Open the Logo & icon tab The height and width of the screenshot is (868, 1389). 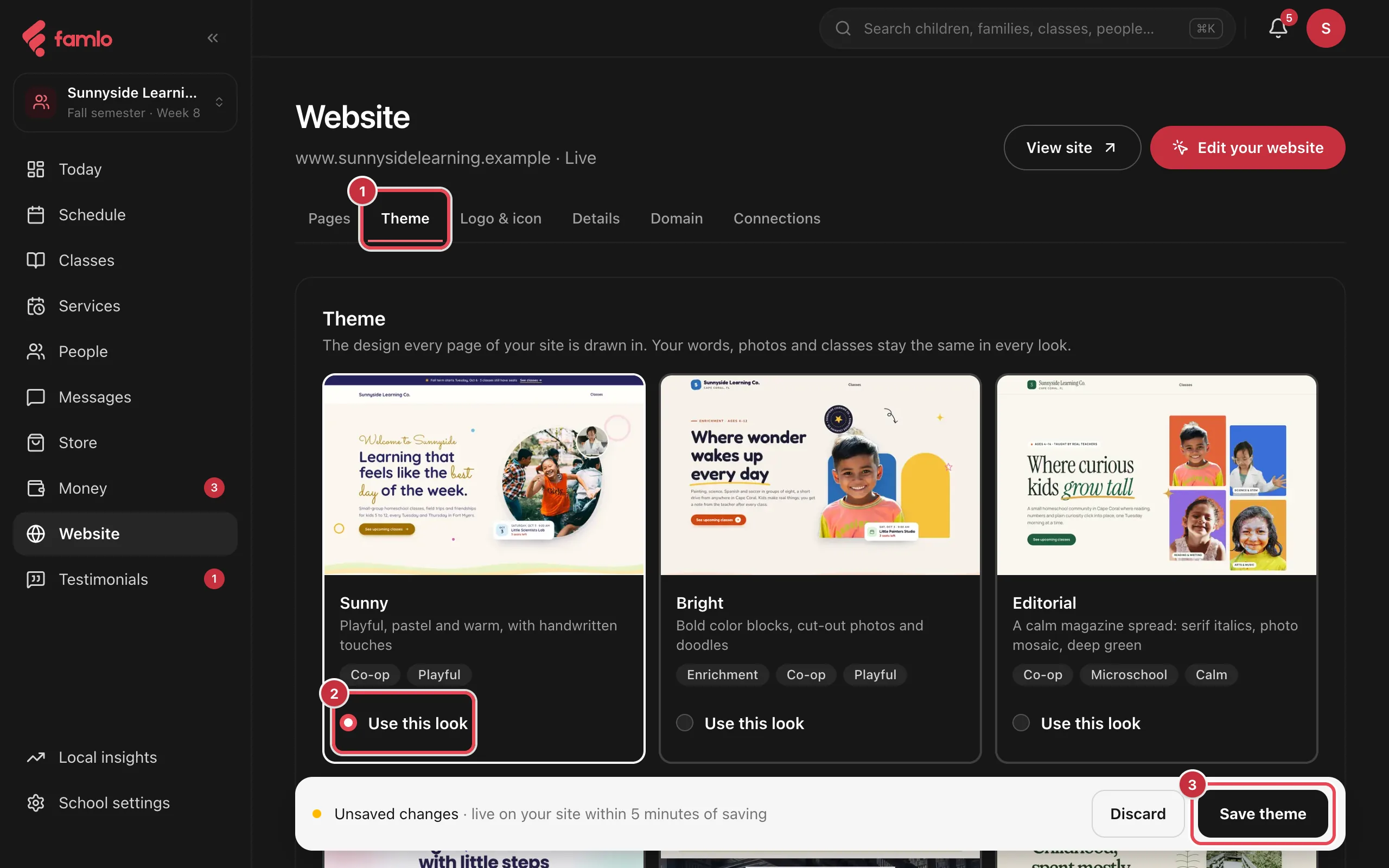[500, 218]
